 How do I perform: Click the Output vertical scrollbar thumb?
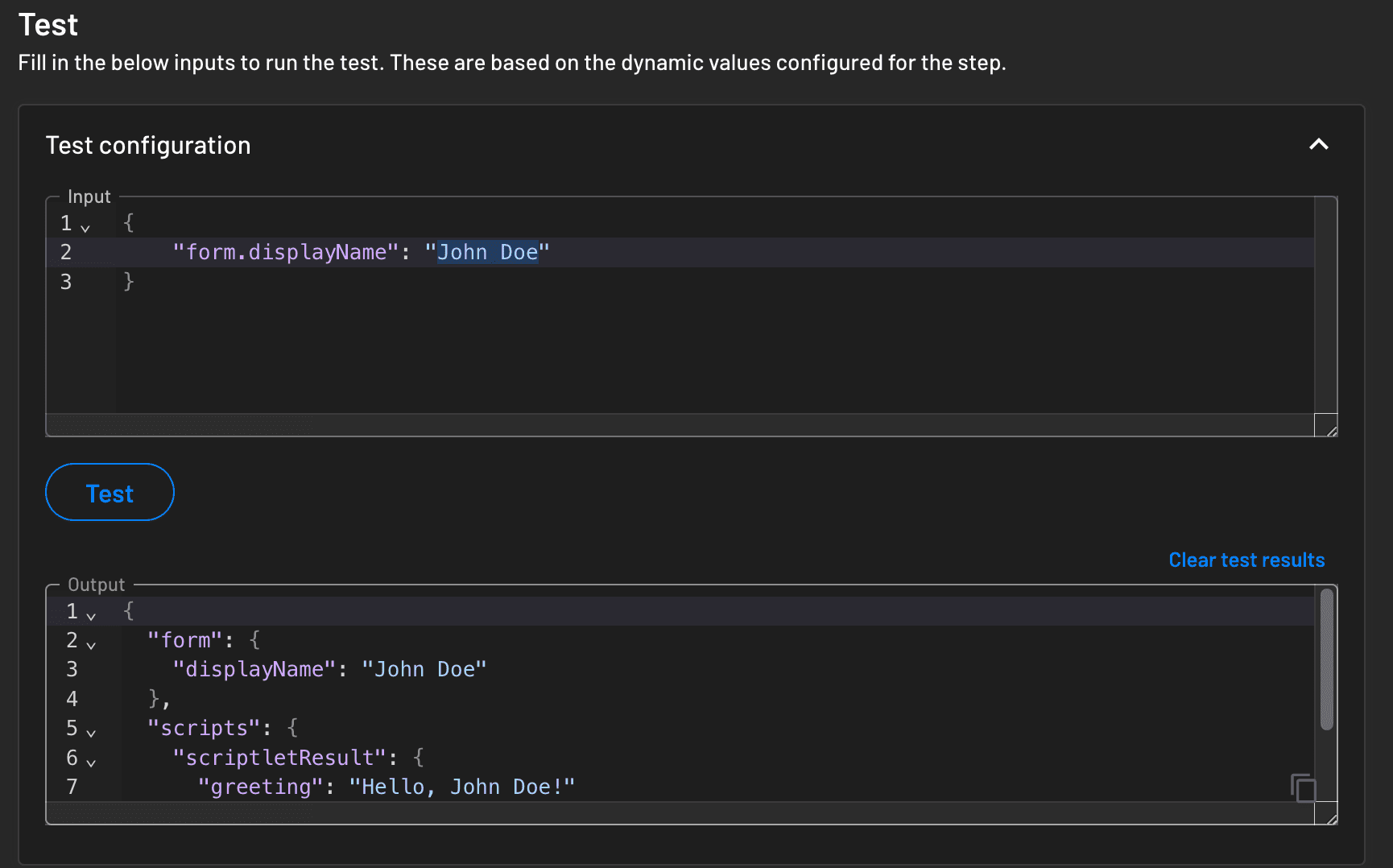[x=1326, y=659]
